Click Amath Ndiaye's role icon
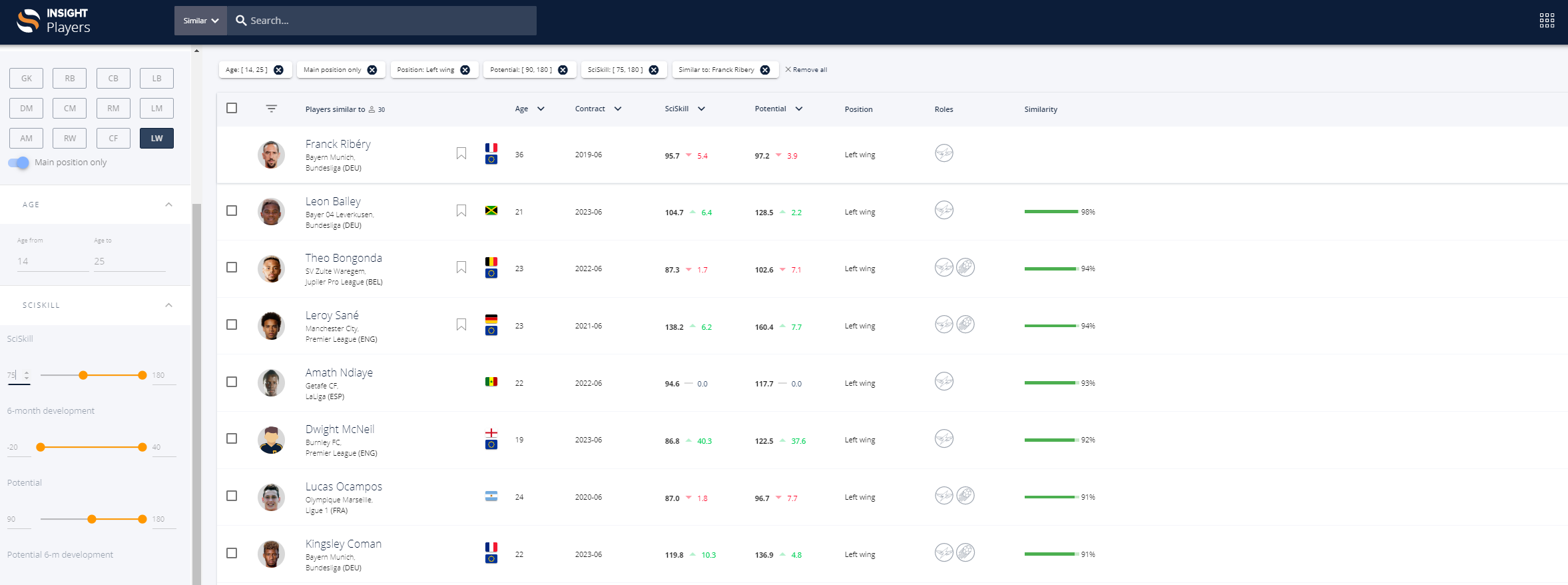 [x=943, y=382]
